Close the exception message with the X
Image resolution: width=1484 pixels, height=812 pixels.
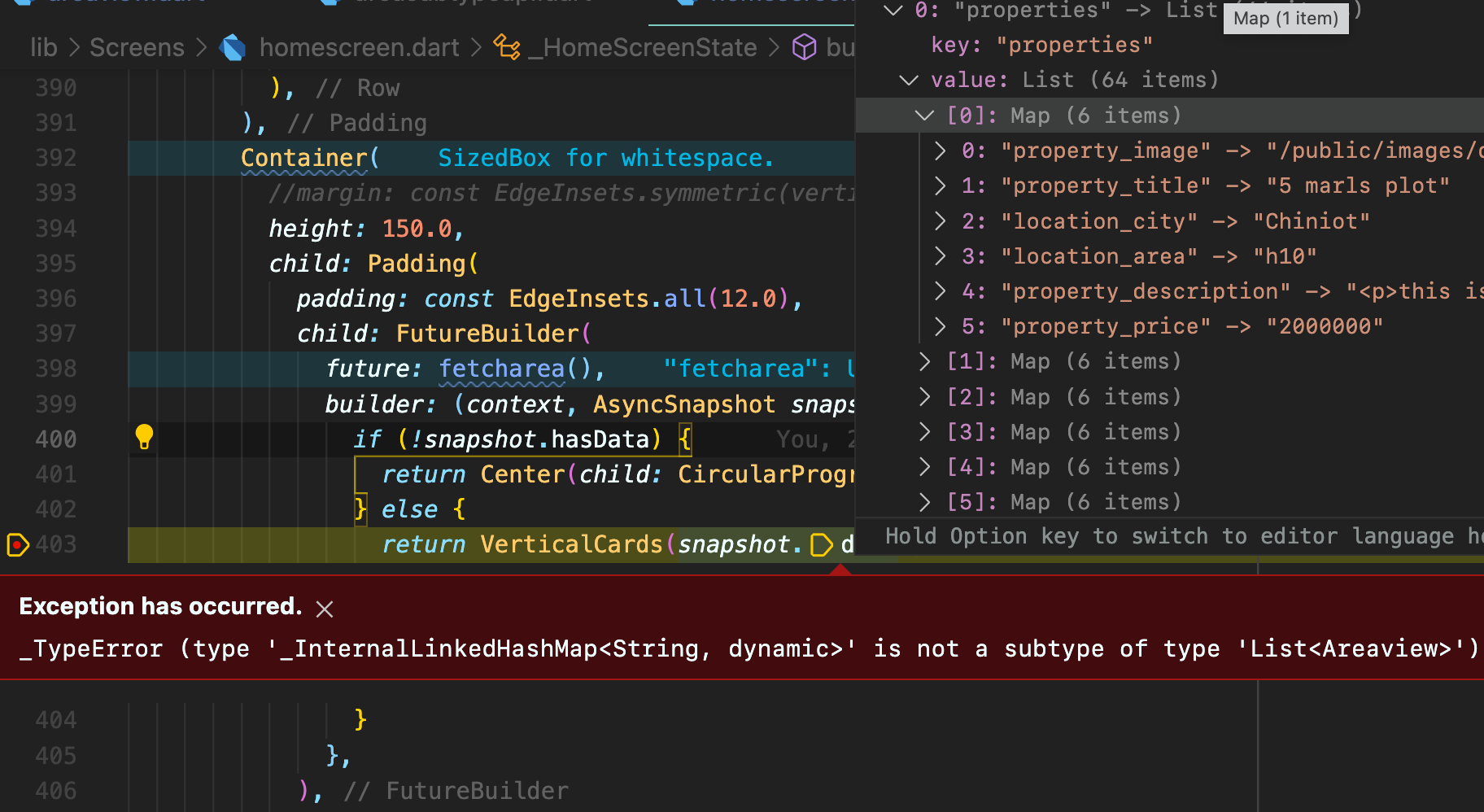click(325, 609)
